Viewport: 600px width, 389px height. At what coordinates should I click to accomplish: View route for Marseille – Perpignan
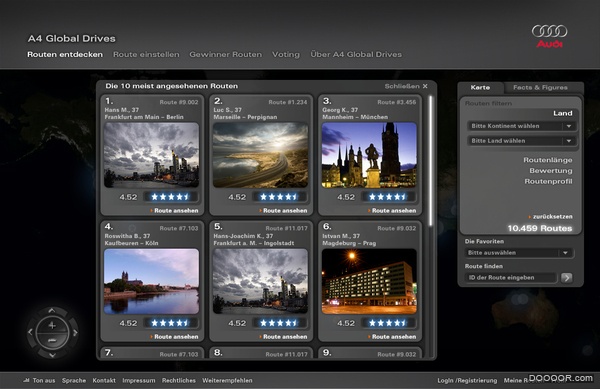[283, 211]
